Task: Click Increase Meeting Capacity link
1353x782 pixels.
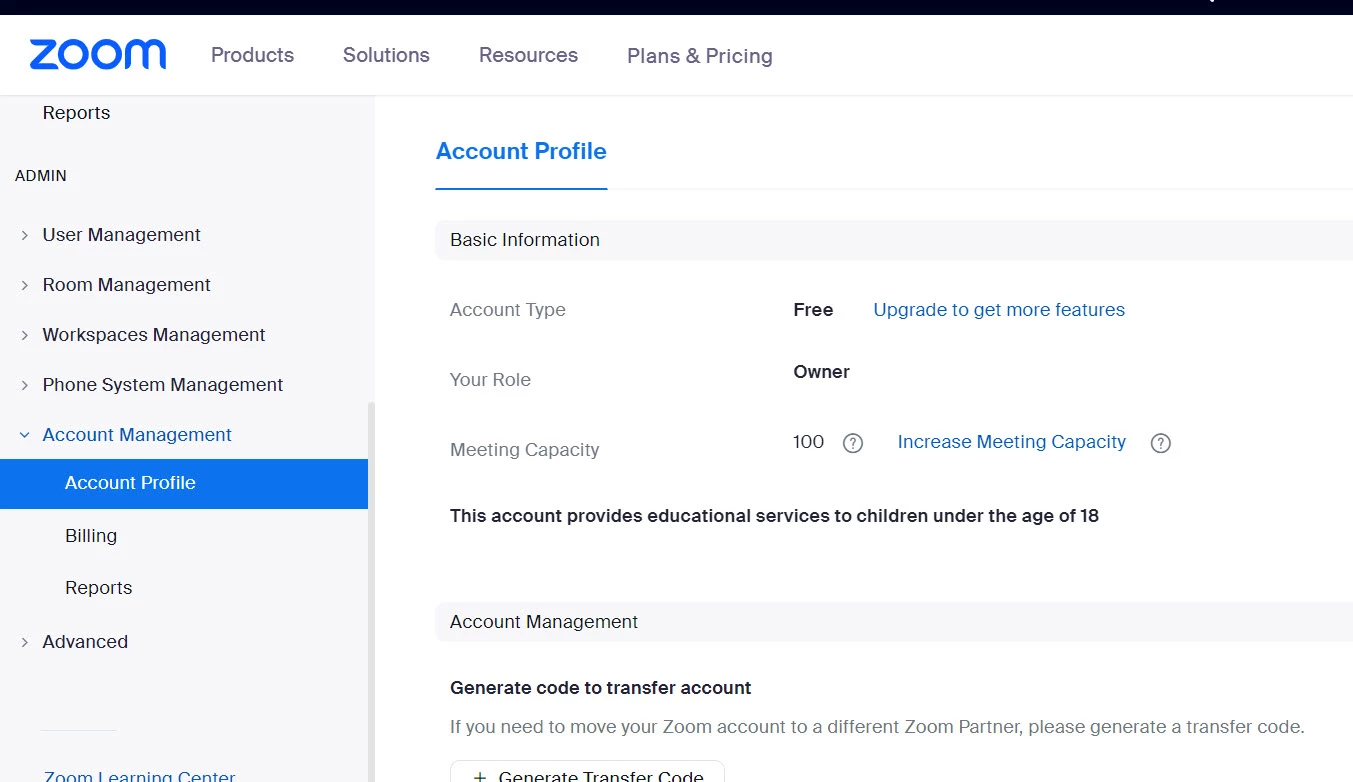Action: 1012,442
